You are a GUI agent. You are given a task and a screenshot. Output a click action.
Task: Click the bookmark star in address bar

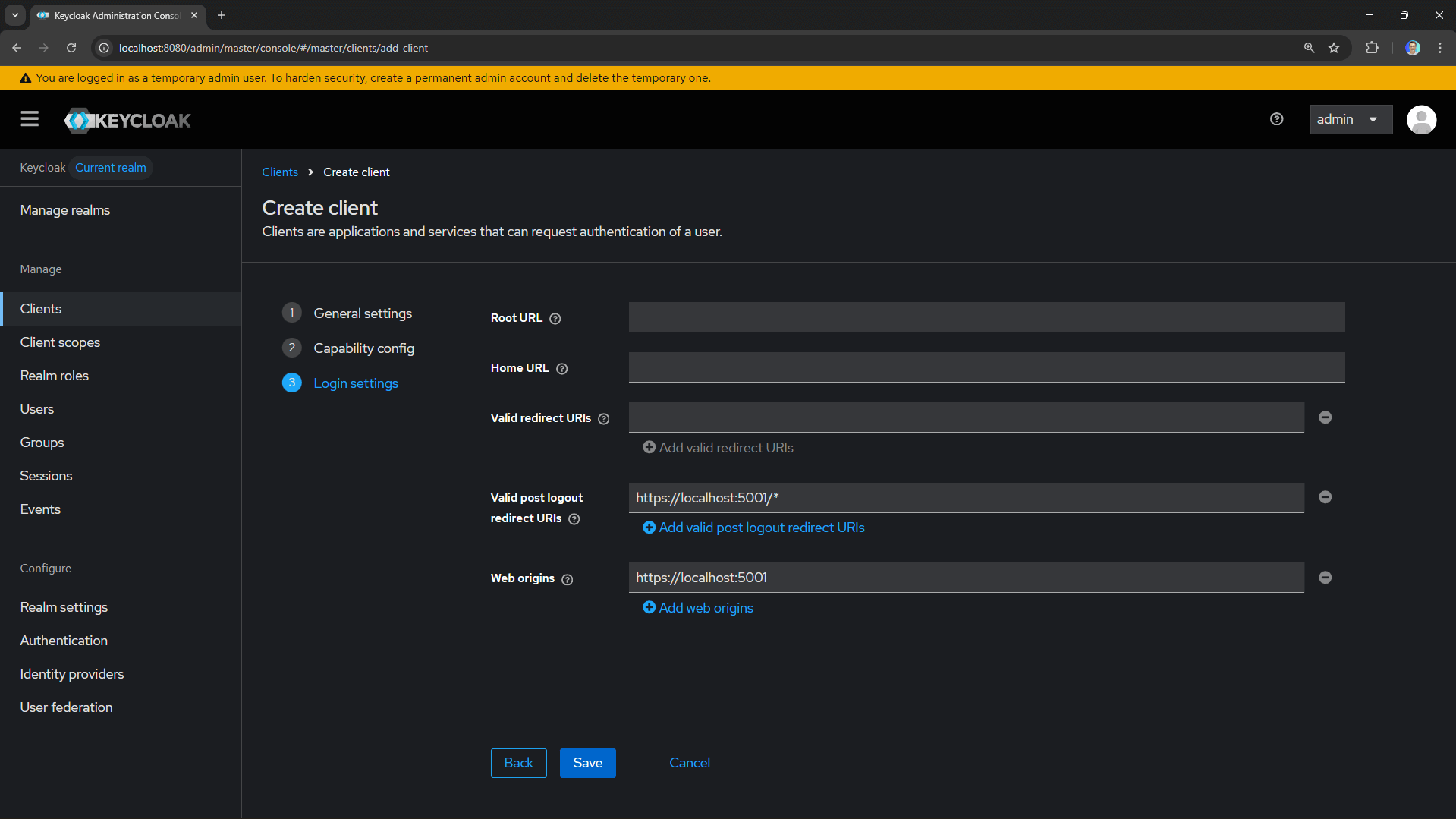click(x=1335, y=47)
